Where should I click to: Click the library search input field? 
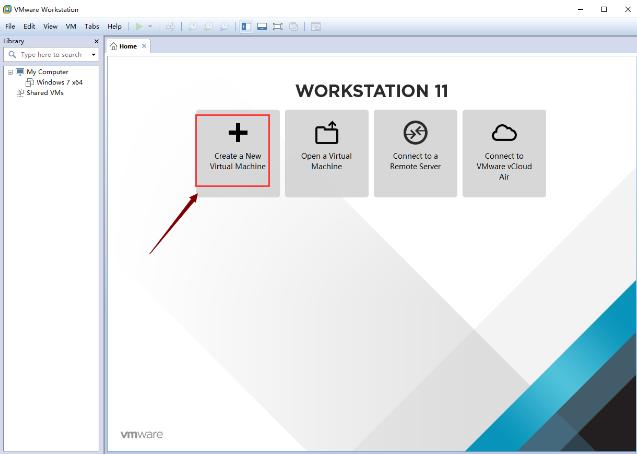tap(50, 54)
